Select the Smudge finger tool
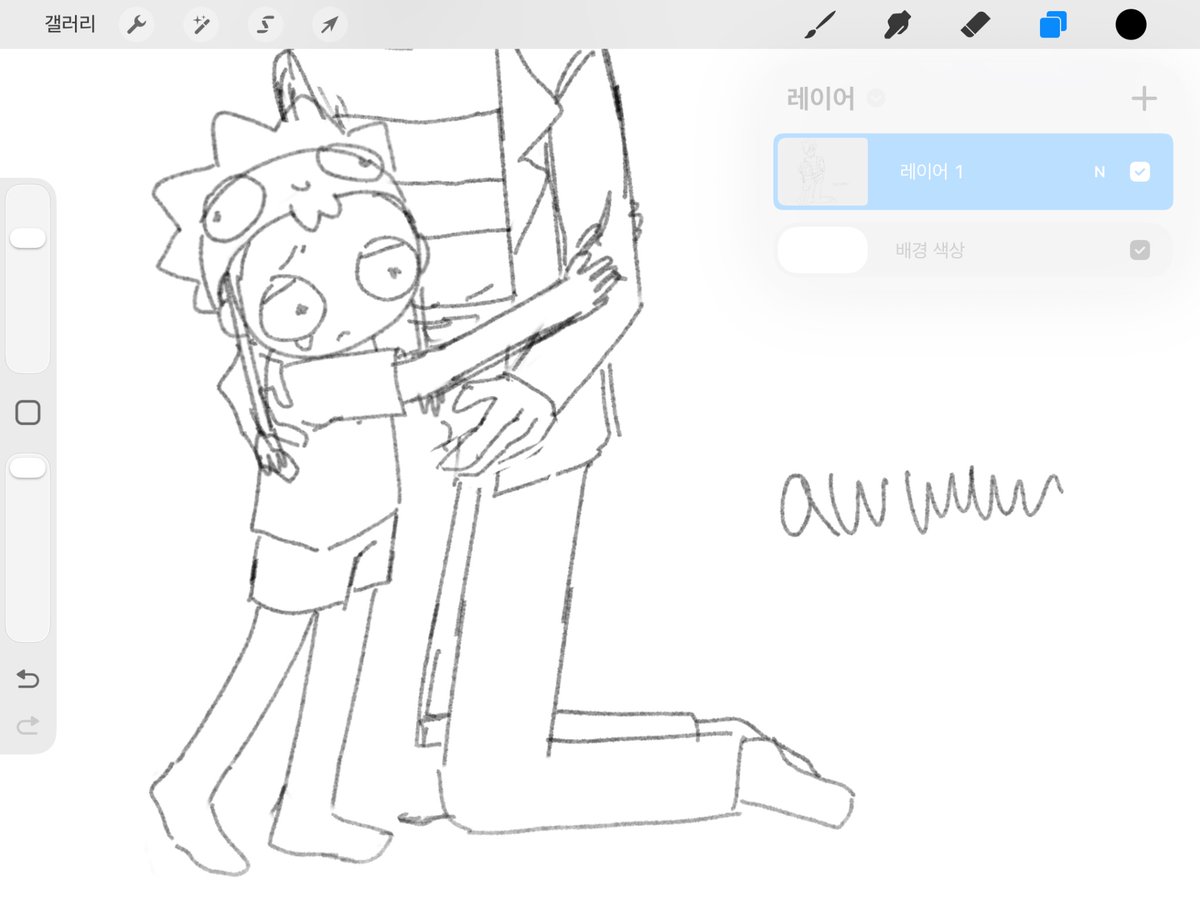Viewport: 1200px width, 900px height. (x=897, y=25)
